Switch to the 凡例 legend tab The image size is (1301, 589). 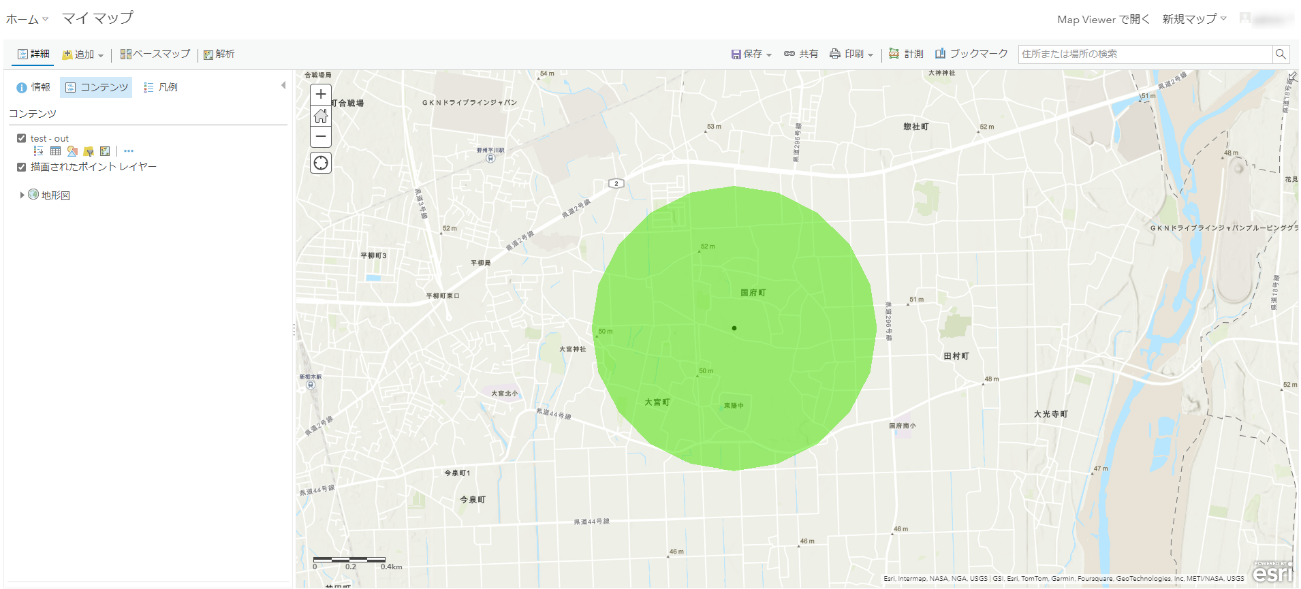pos(161,87)
